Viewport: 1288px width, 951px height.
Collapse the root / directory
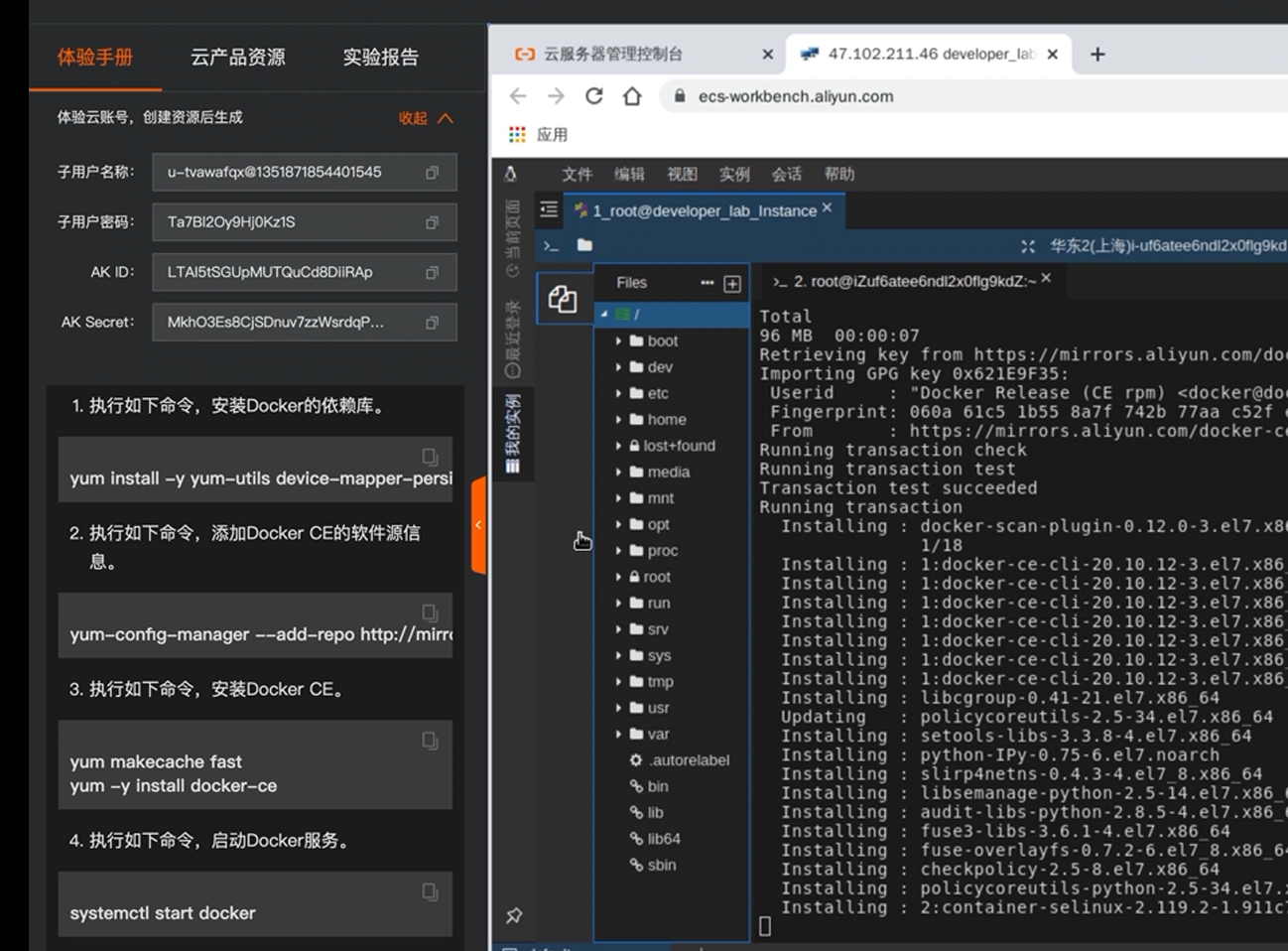603,314
